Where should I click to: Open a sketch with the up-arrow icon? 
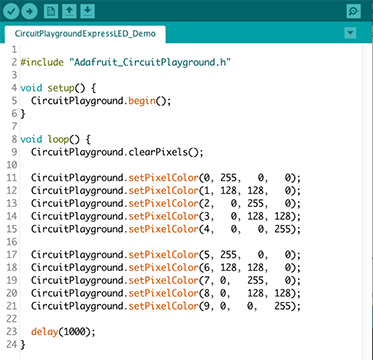[69, 11]
